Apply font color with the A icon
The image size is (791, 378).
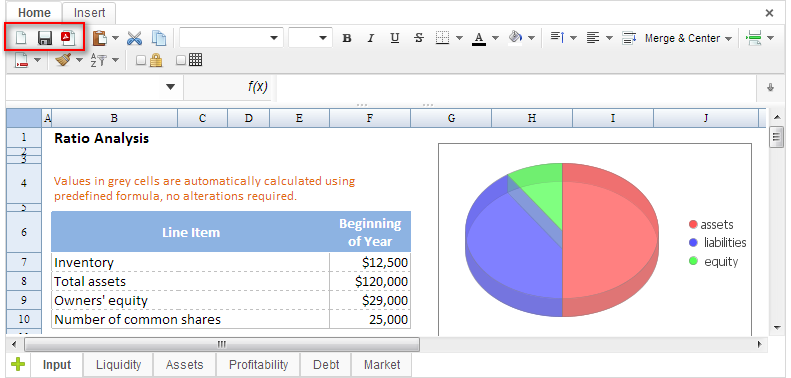point(479,38)
